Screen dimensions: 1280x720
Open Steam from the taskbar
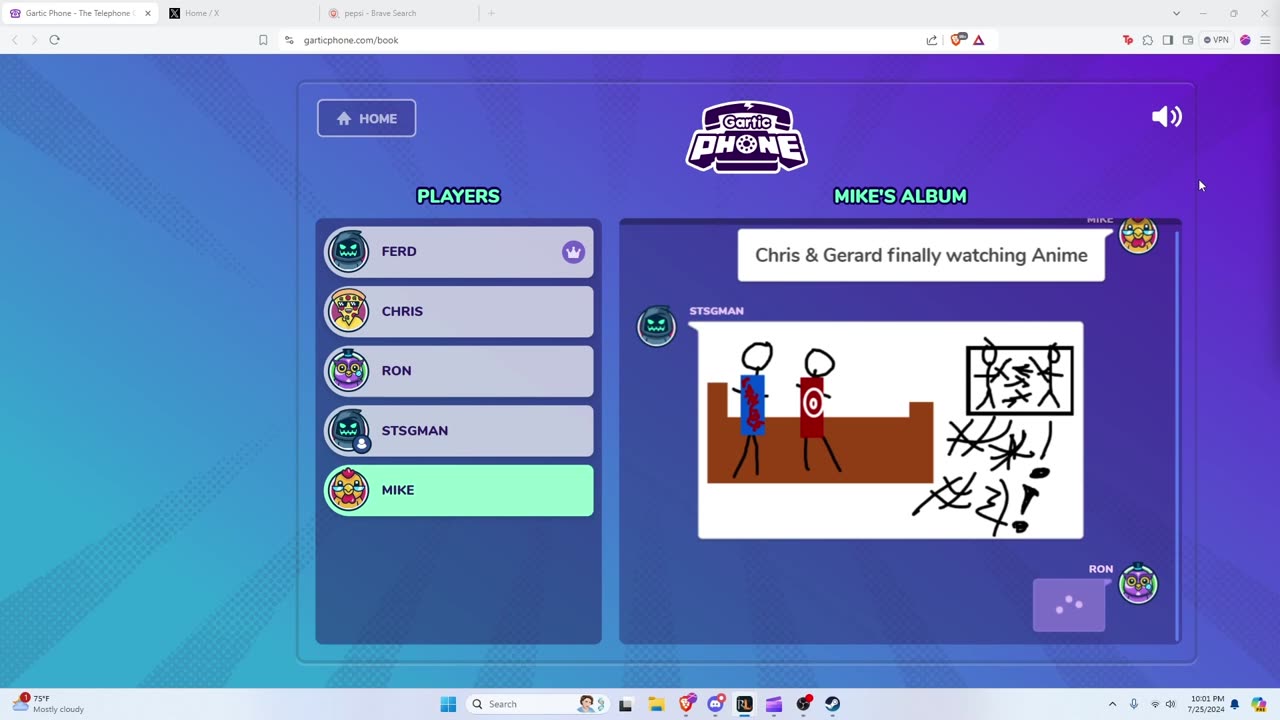click(x=832, y=704)
